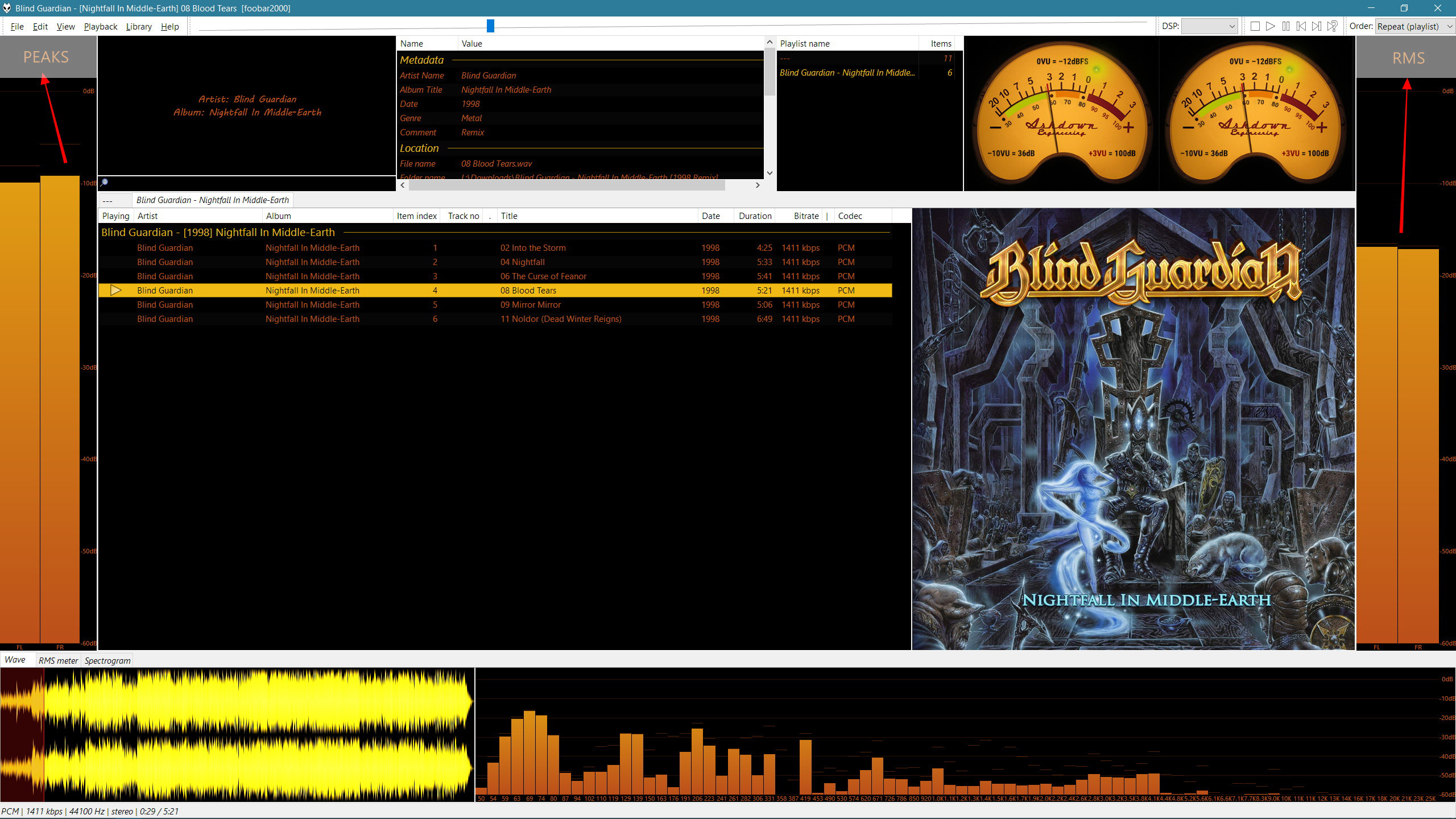Image resolution: width=1456 pixels, height=819 pixels.
Task: Skip to the previous track
Action: pyautogui.click(x=1301, y=26)
